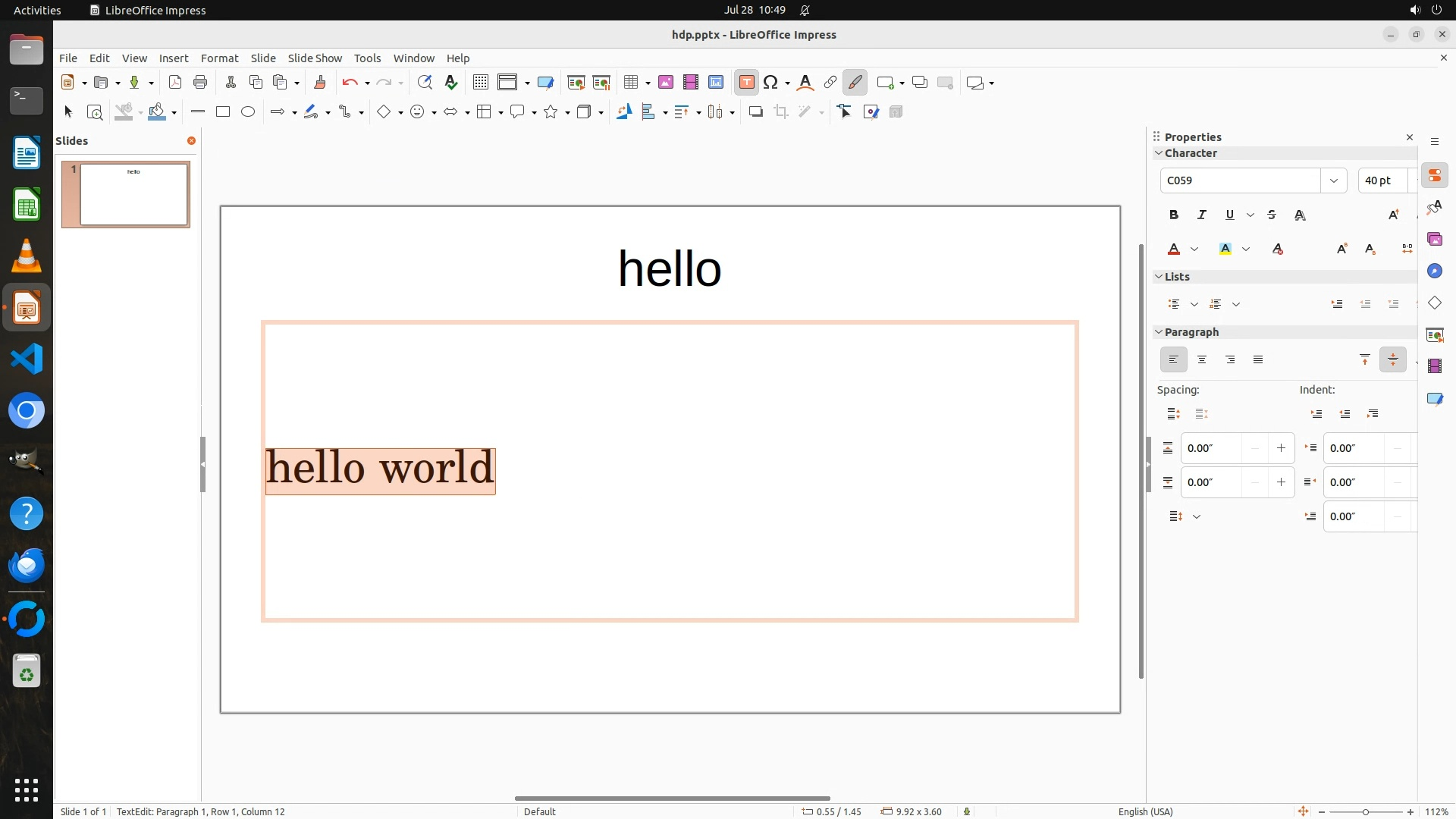
Task: Open the Crop Image tool
Action: [781, 112]
